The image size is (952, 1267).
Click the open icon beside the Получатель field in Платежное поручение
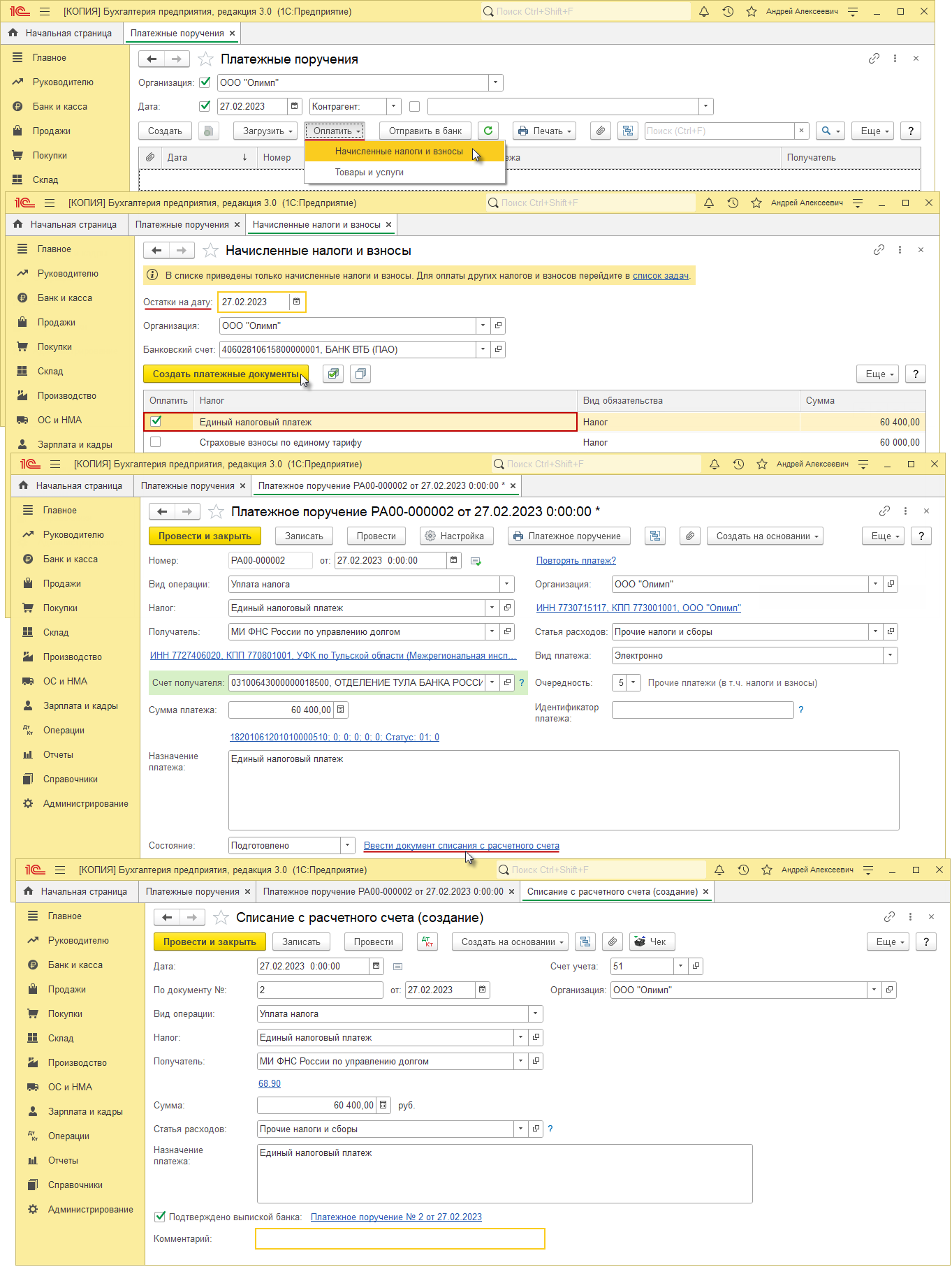tap(508, 631)
